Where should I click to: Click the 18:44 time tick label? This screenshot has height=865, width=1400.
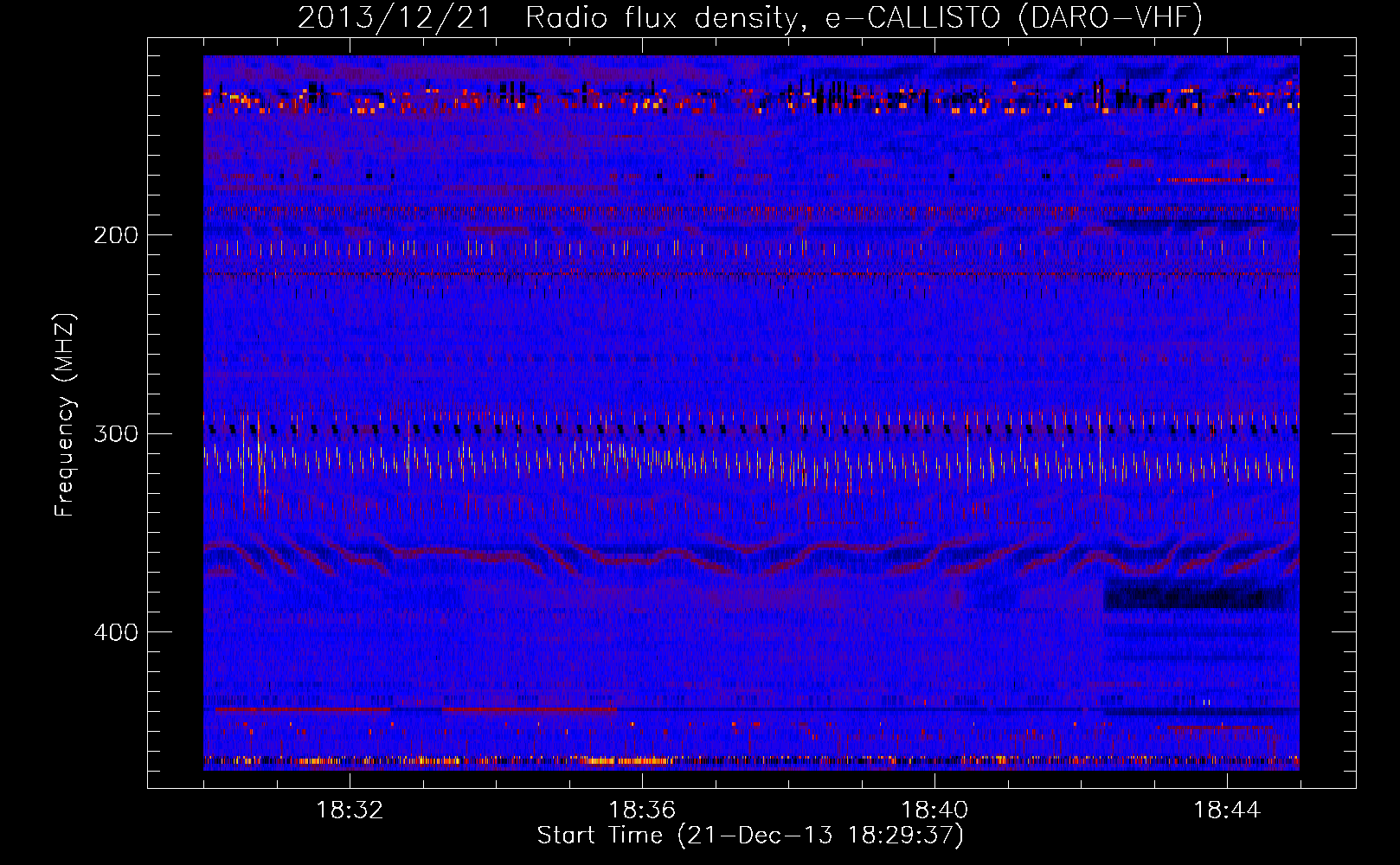tap(1227, 811)
